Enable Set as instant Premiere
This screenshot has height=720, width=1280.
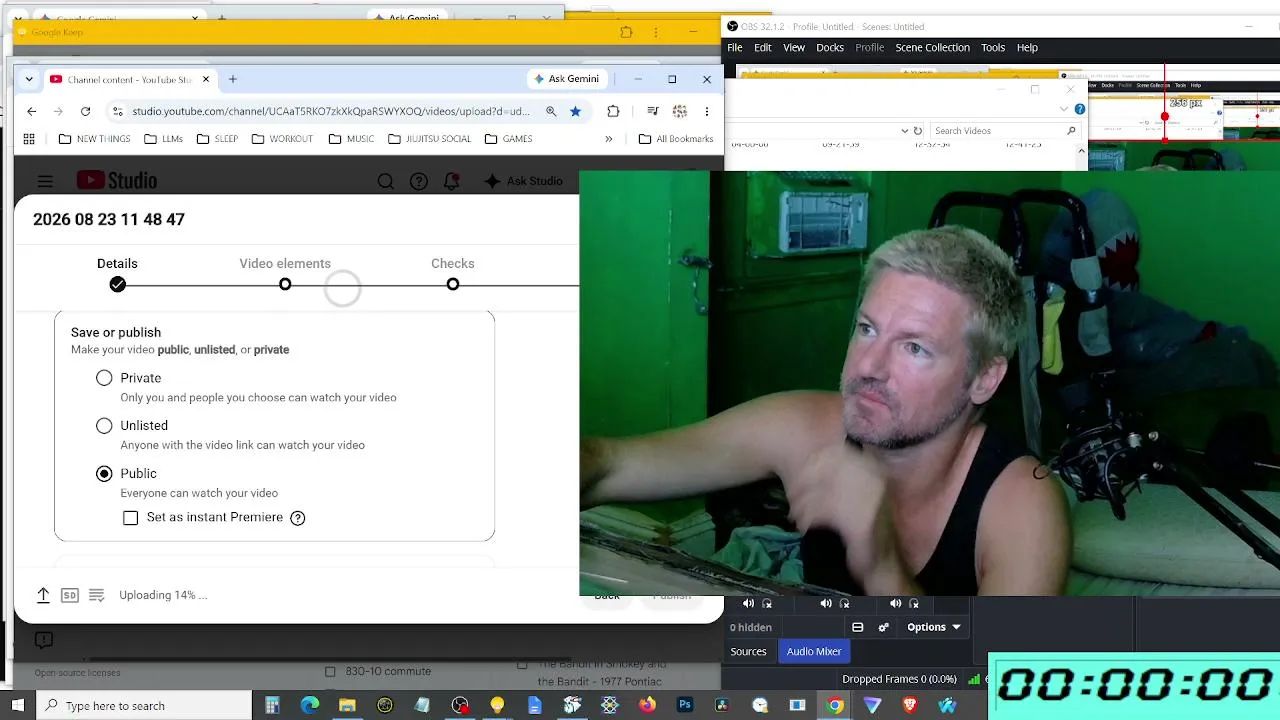click(x=131, y=518)
